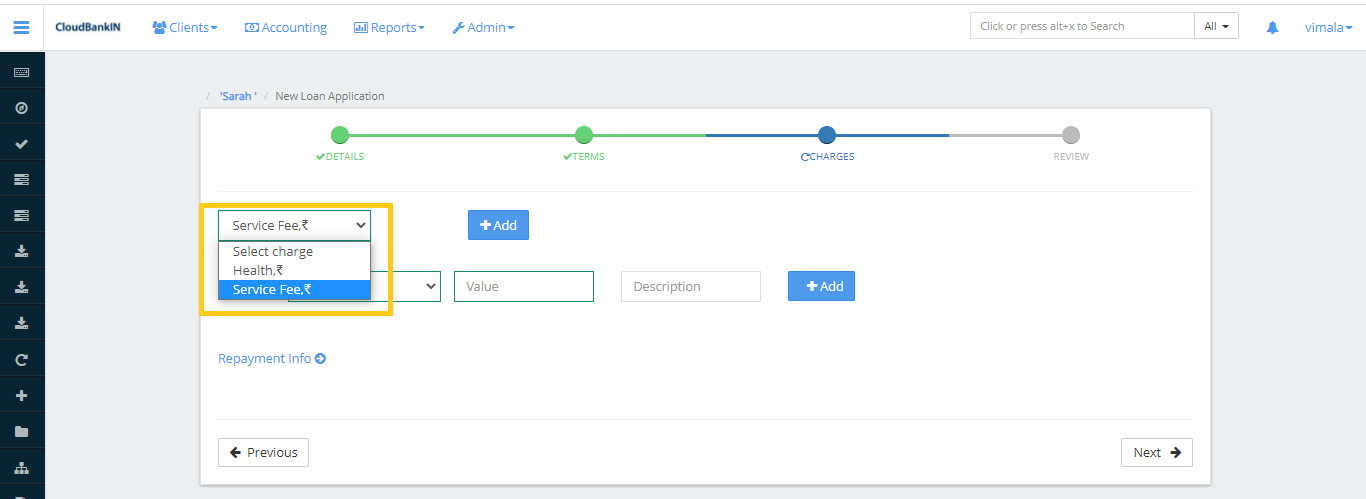Open the folder icon in sidebar
The width and height of the screenshot is (1366, 499).
(21, 432)
